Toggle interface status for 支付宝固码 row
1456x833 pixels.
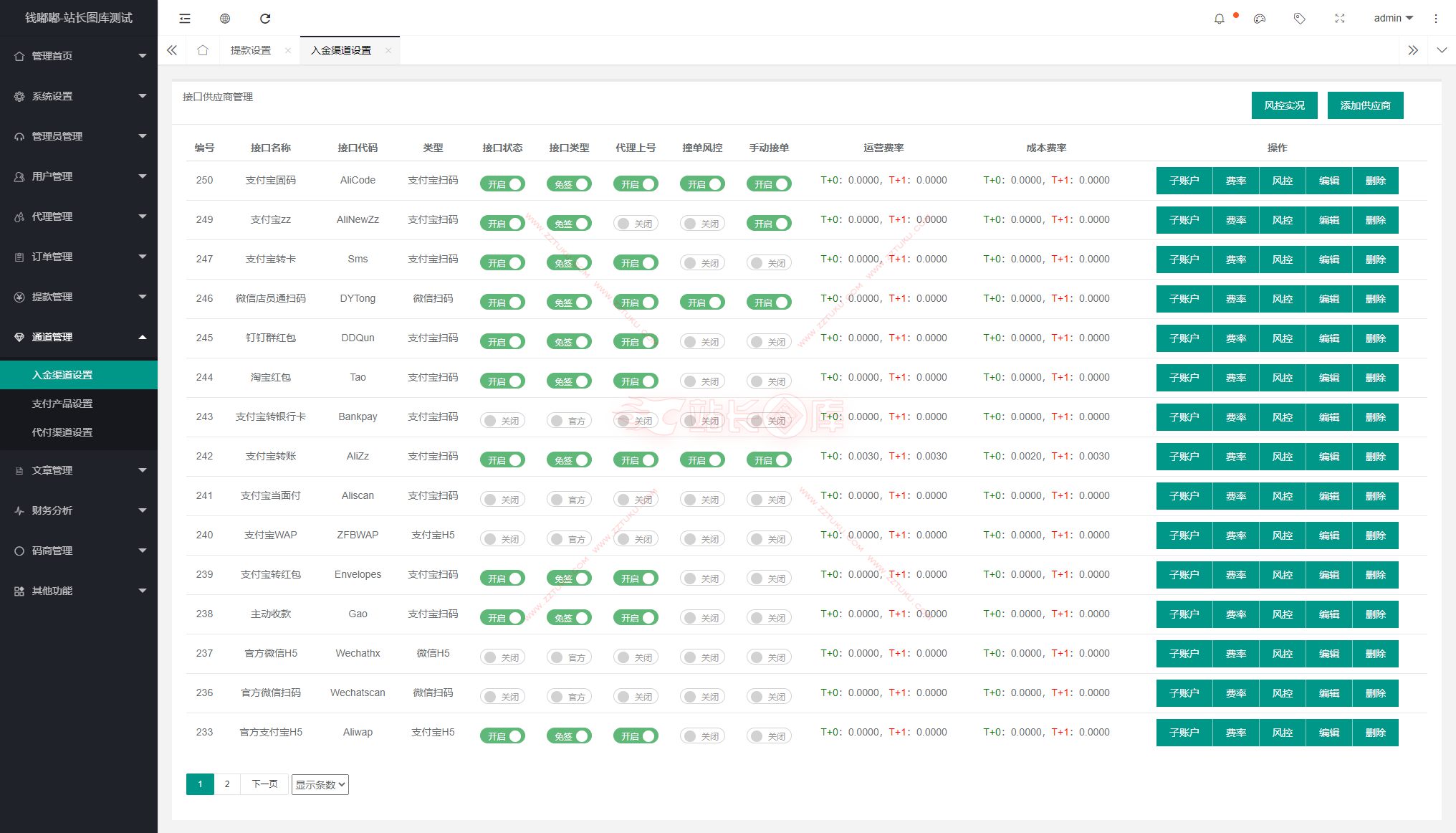click(x=502, y=184)
